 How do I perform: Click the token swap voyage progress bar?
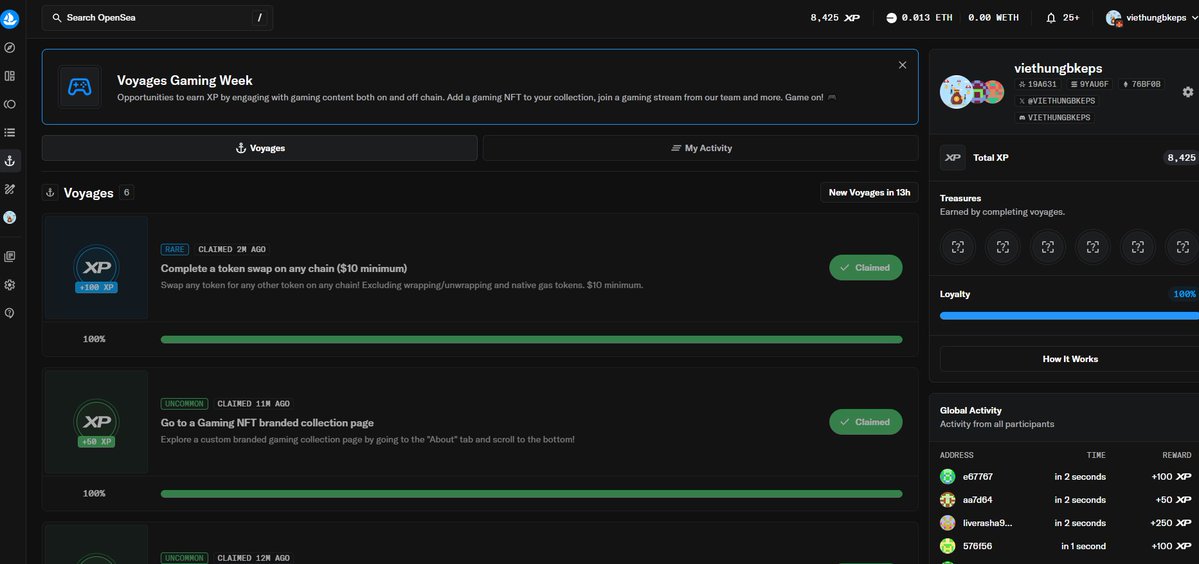click(x=531, y=339)
